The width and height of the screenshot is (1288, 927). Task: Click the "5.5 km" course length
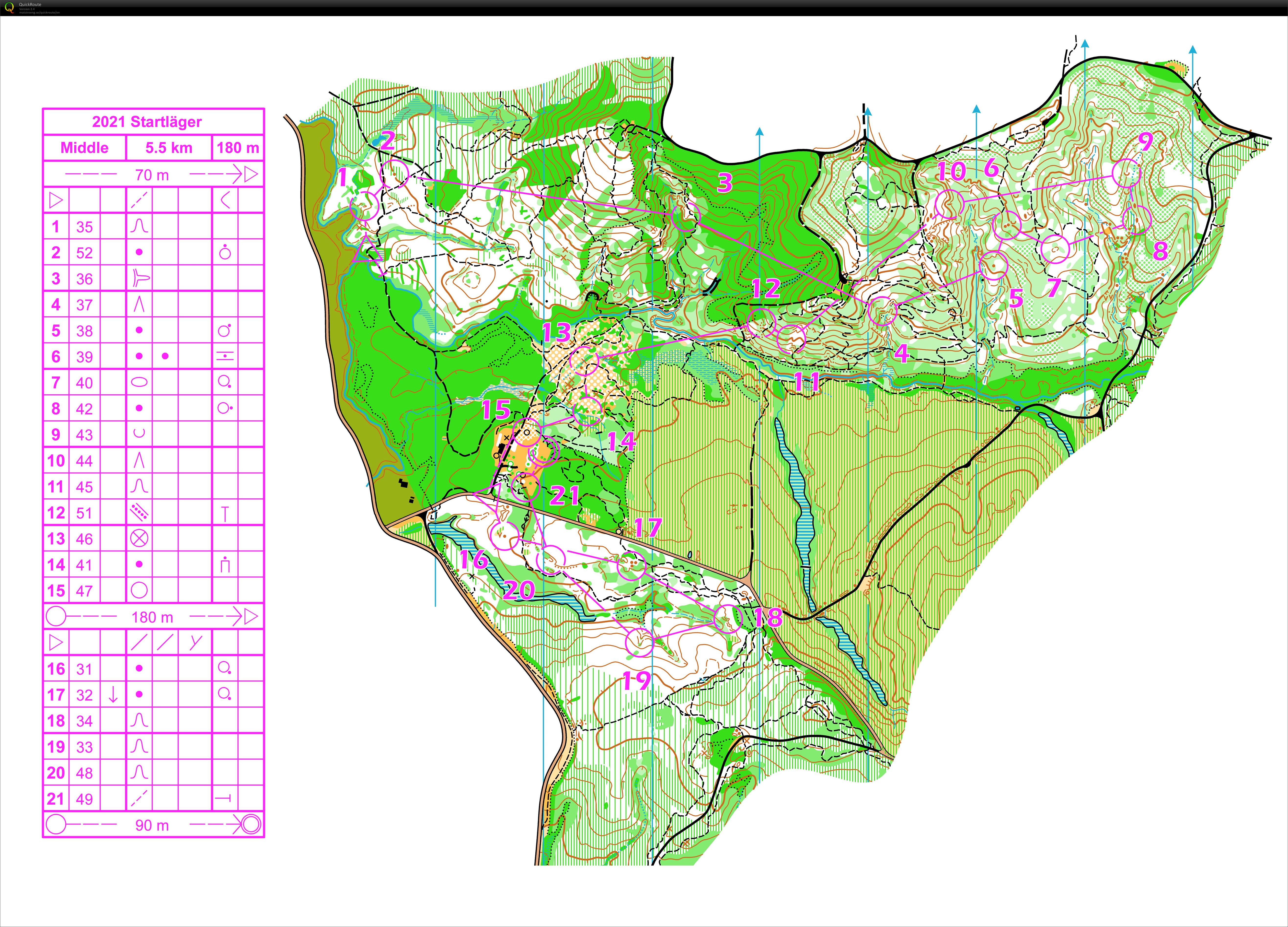click(169, 148)
